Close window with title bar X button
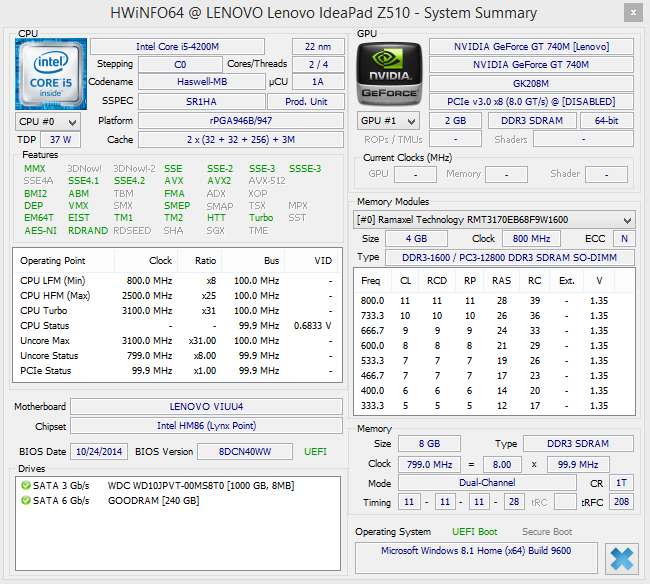This screenshot has height=584, width=650. tap(633, 13)
